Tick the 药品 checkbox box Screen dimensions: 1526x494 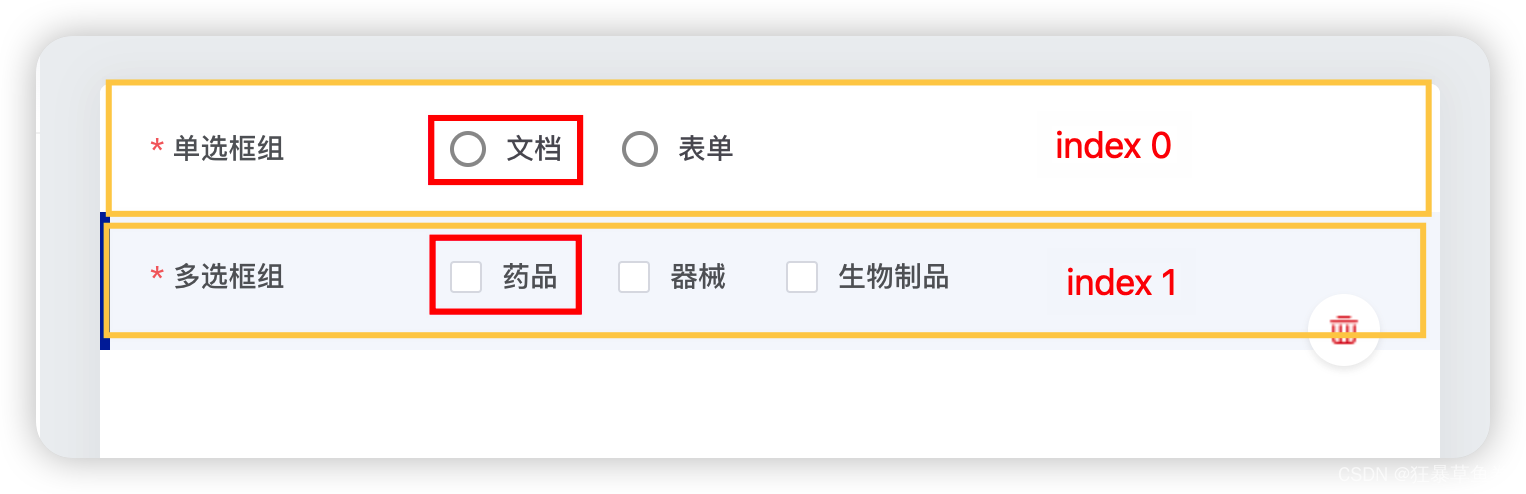coord(466,277)
